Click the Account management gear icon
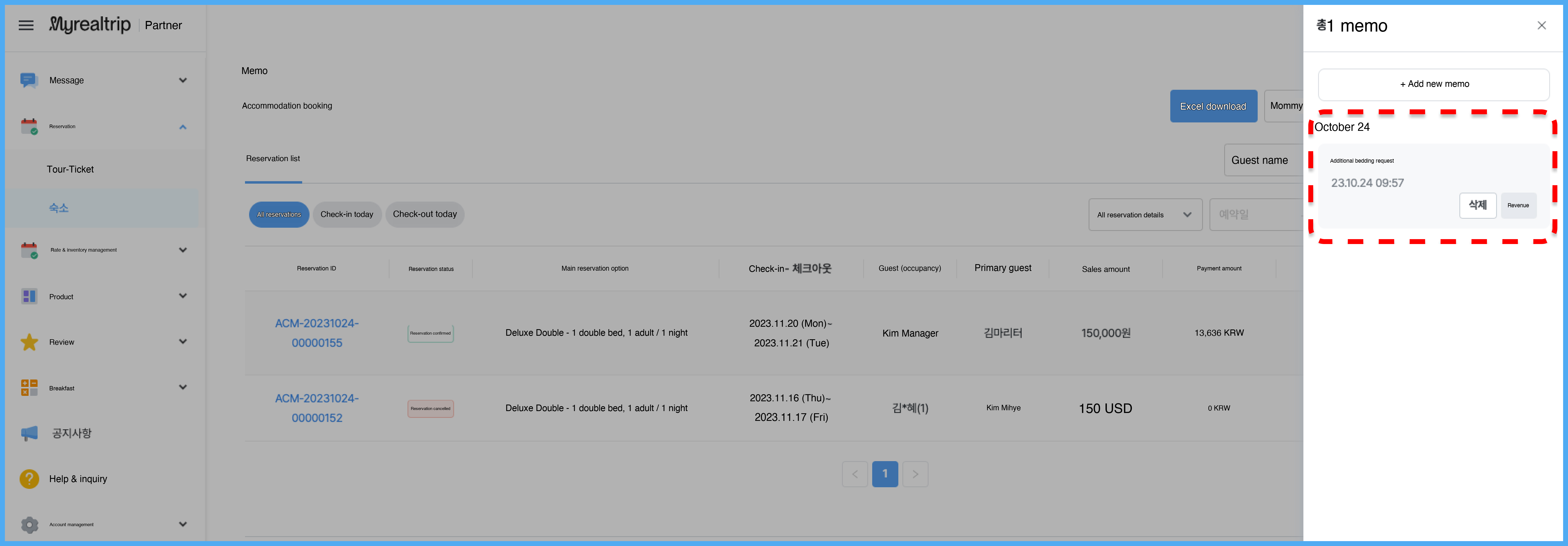The image size is (1568, 546). [x=29, y=524]
